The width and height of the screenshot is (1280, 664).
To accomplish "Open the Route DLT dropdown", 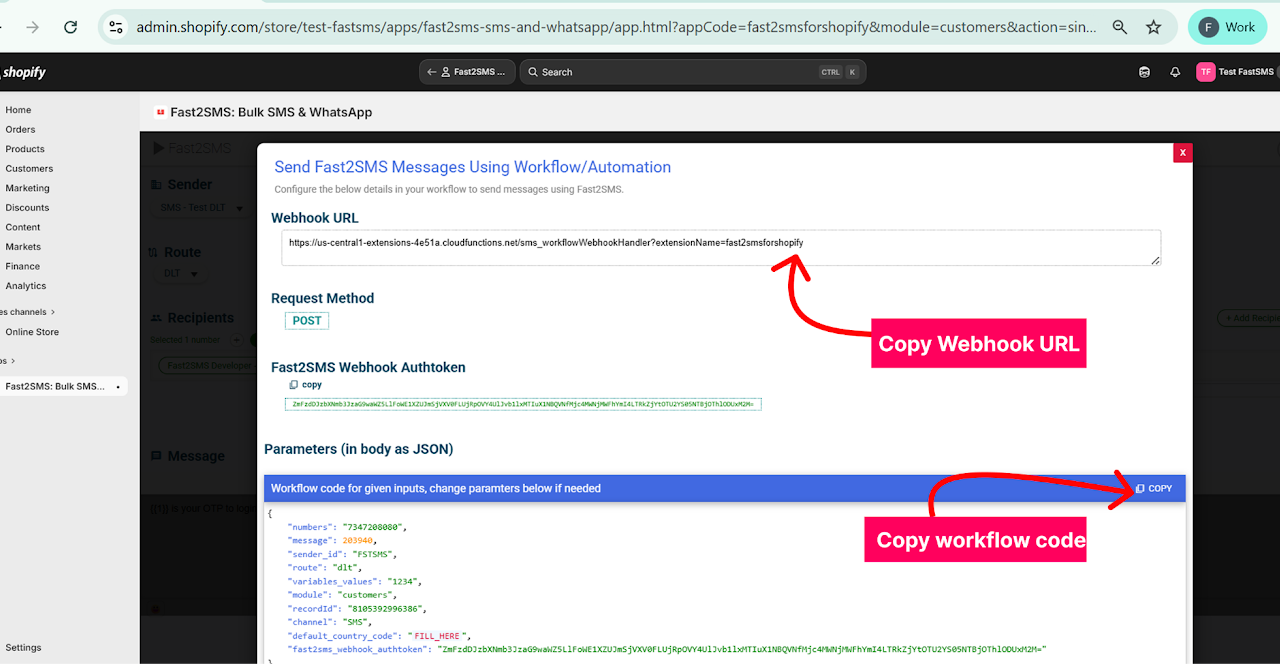I will tap(181, 273).
